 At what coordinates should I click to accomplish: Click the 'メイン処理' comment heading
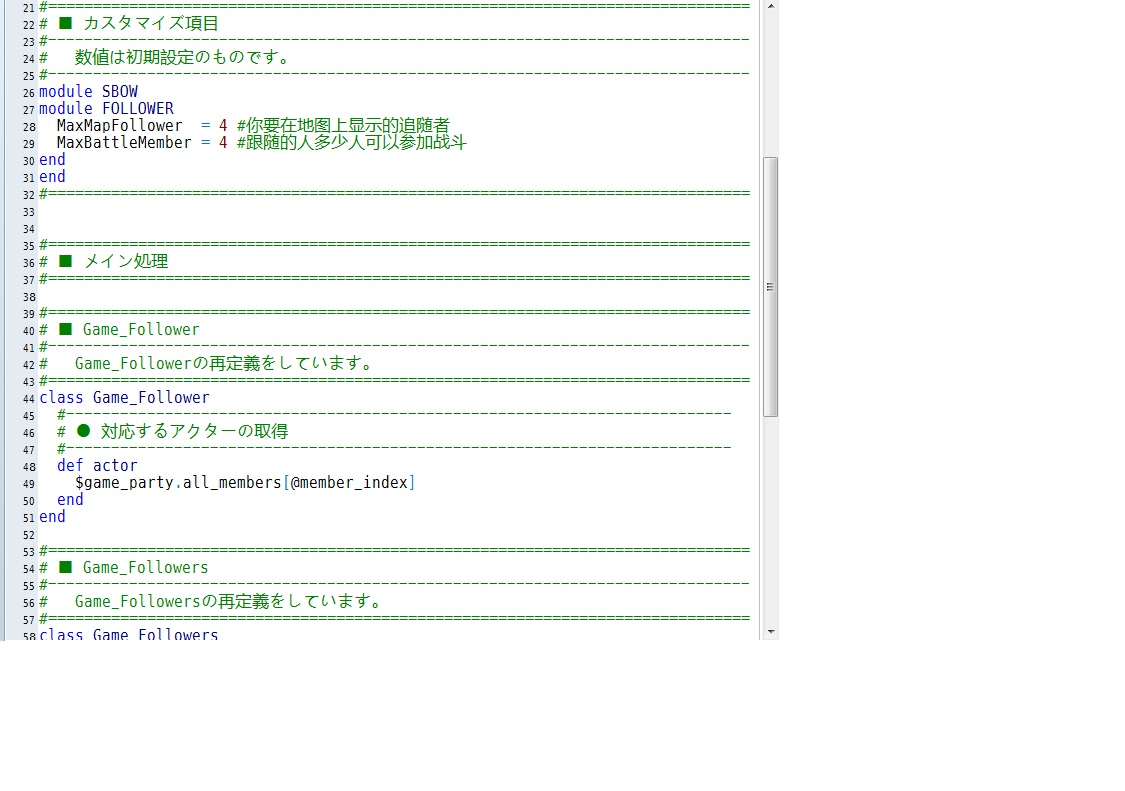(126, 261)
